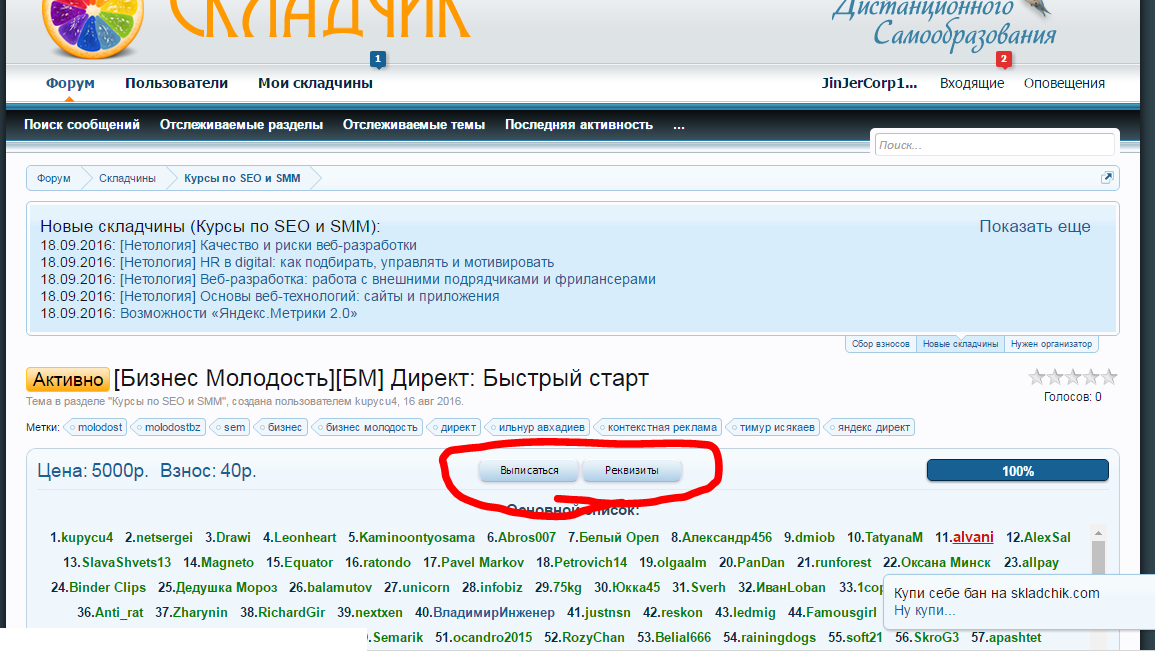Click the molodostbz tag

click(x=167, y=427)
